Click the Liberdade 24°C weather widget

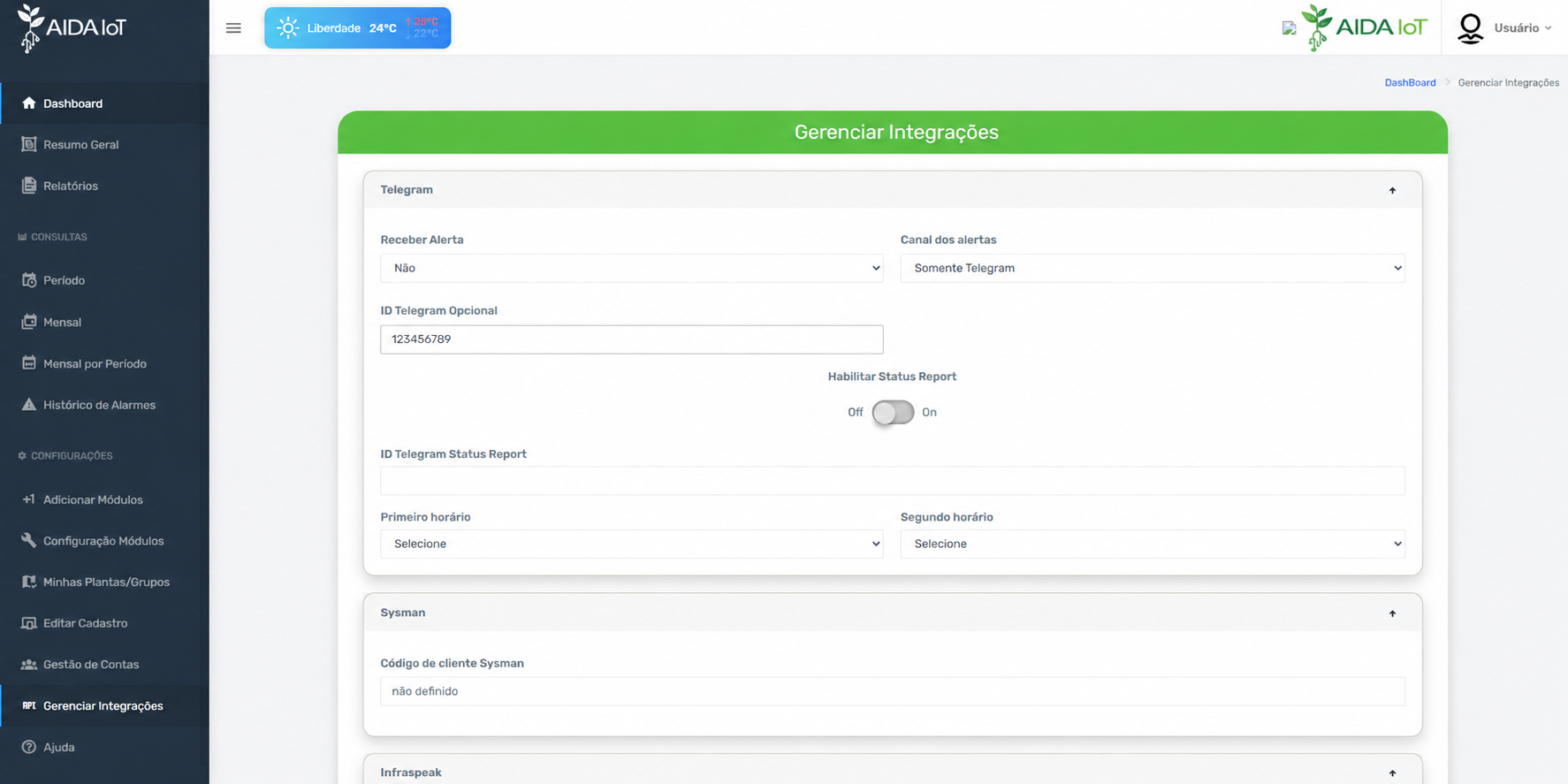[x=357, y=28]
